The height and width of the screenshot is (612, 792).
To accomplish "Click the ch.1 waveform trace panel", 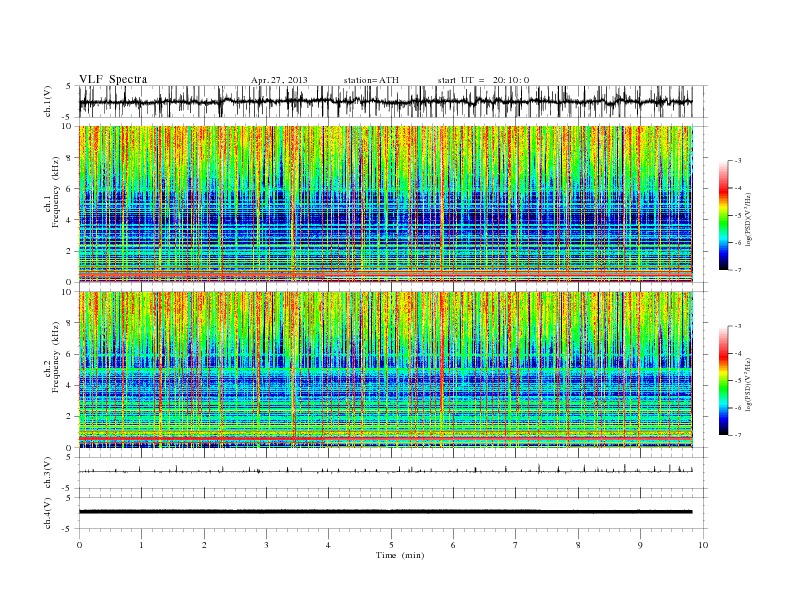I will [x=393, y=101].
